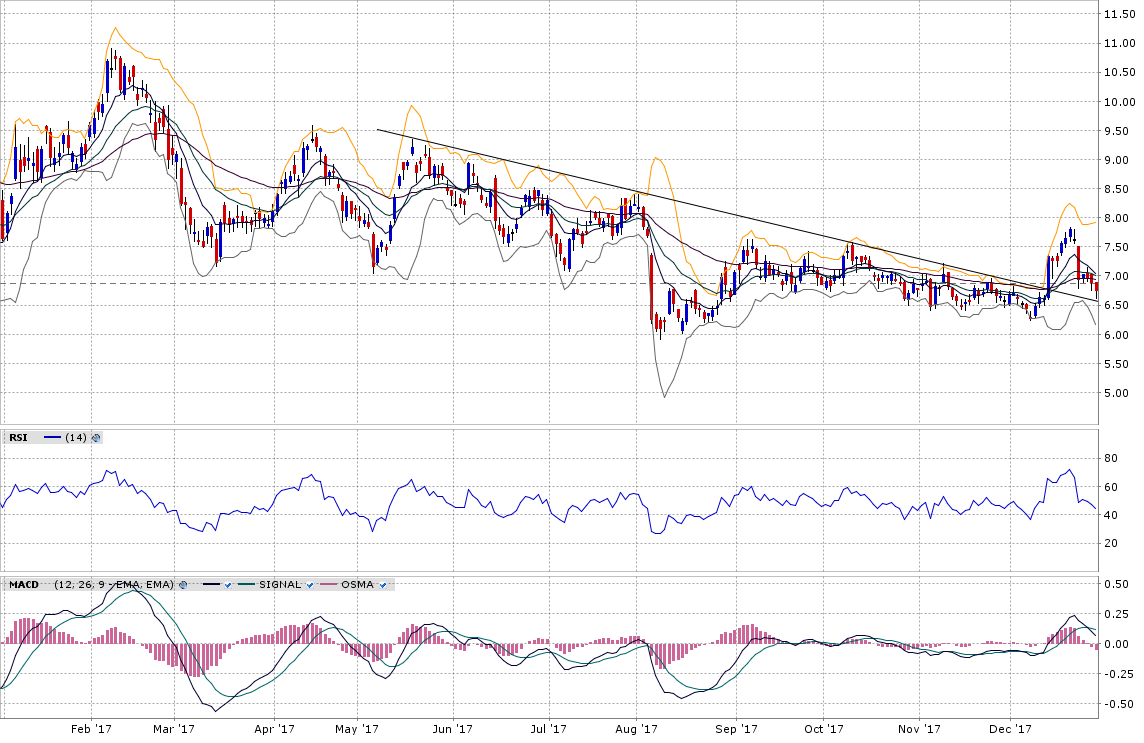The width and height of the screenshot is (1144, 743).
Task: Click the RSI period value (14)
Action: [76, 437]
